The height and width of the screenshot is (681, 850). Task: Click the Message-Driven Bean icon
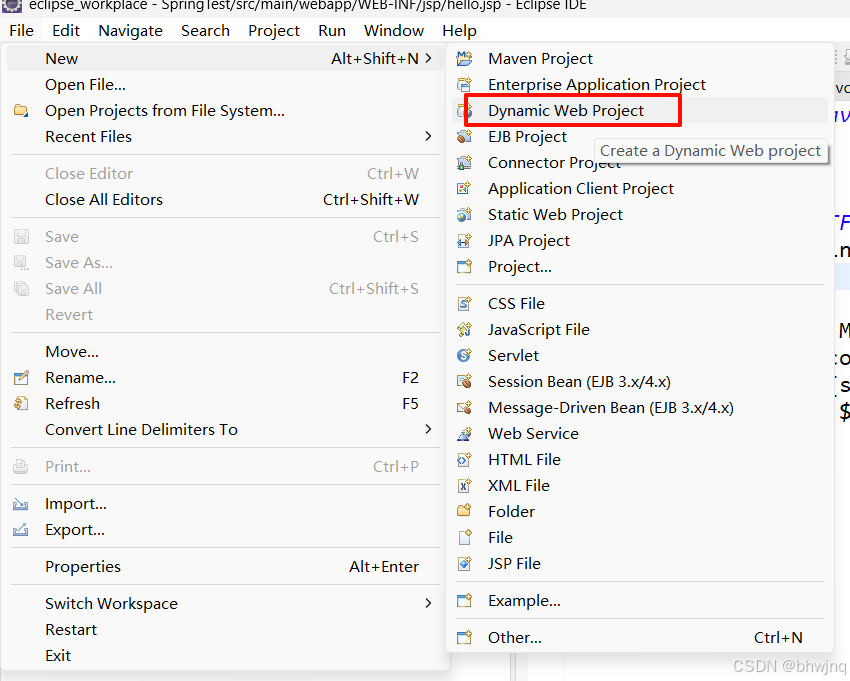464,407
